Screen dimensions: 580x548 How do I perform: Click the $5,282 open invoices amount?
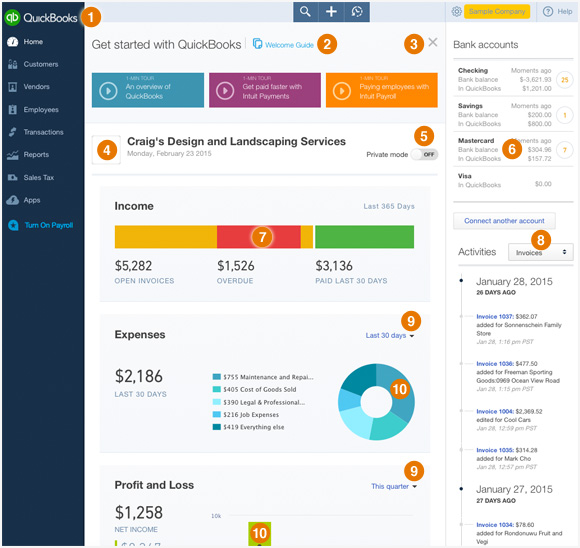pyautogui.click(x=133, y=266)
